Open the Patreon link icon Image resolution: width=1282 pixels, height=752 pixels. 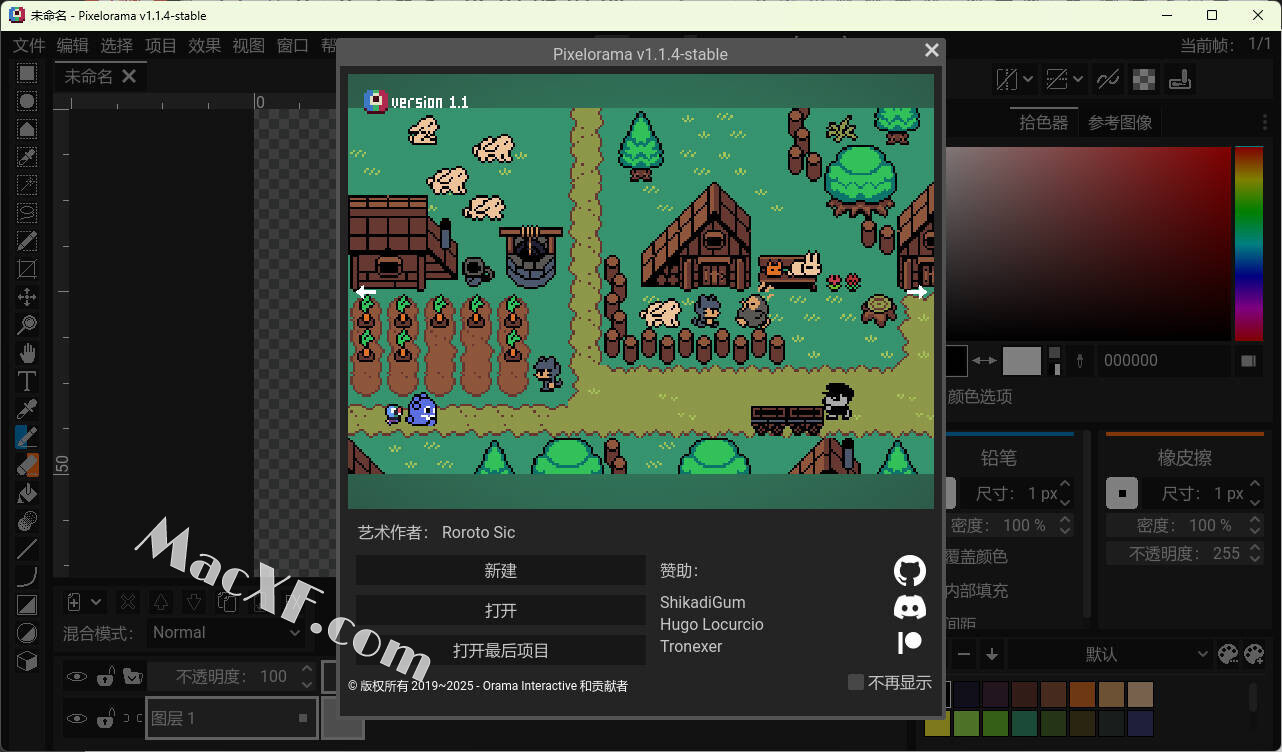point(910,642)
